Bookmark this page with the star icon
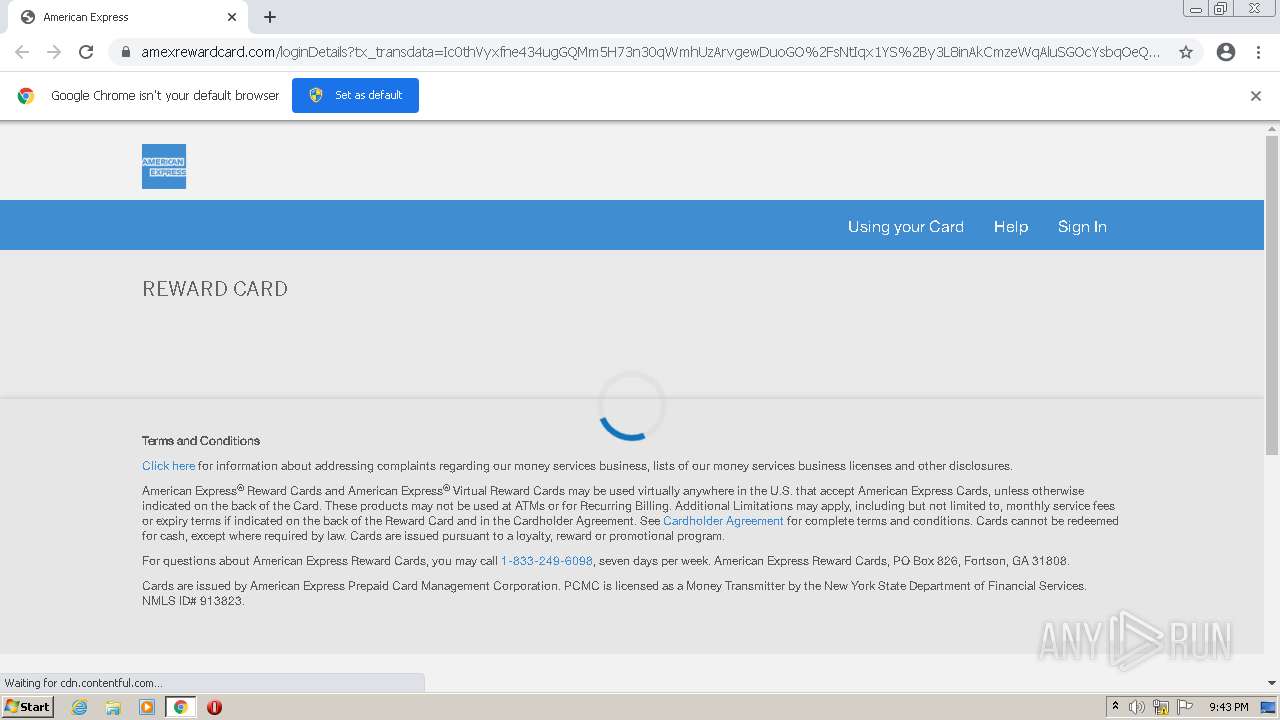Screen dimensions: 1280x720 click(1186, 52)
